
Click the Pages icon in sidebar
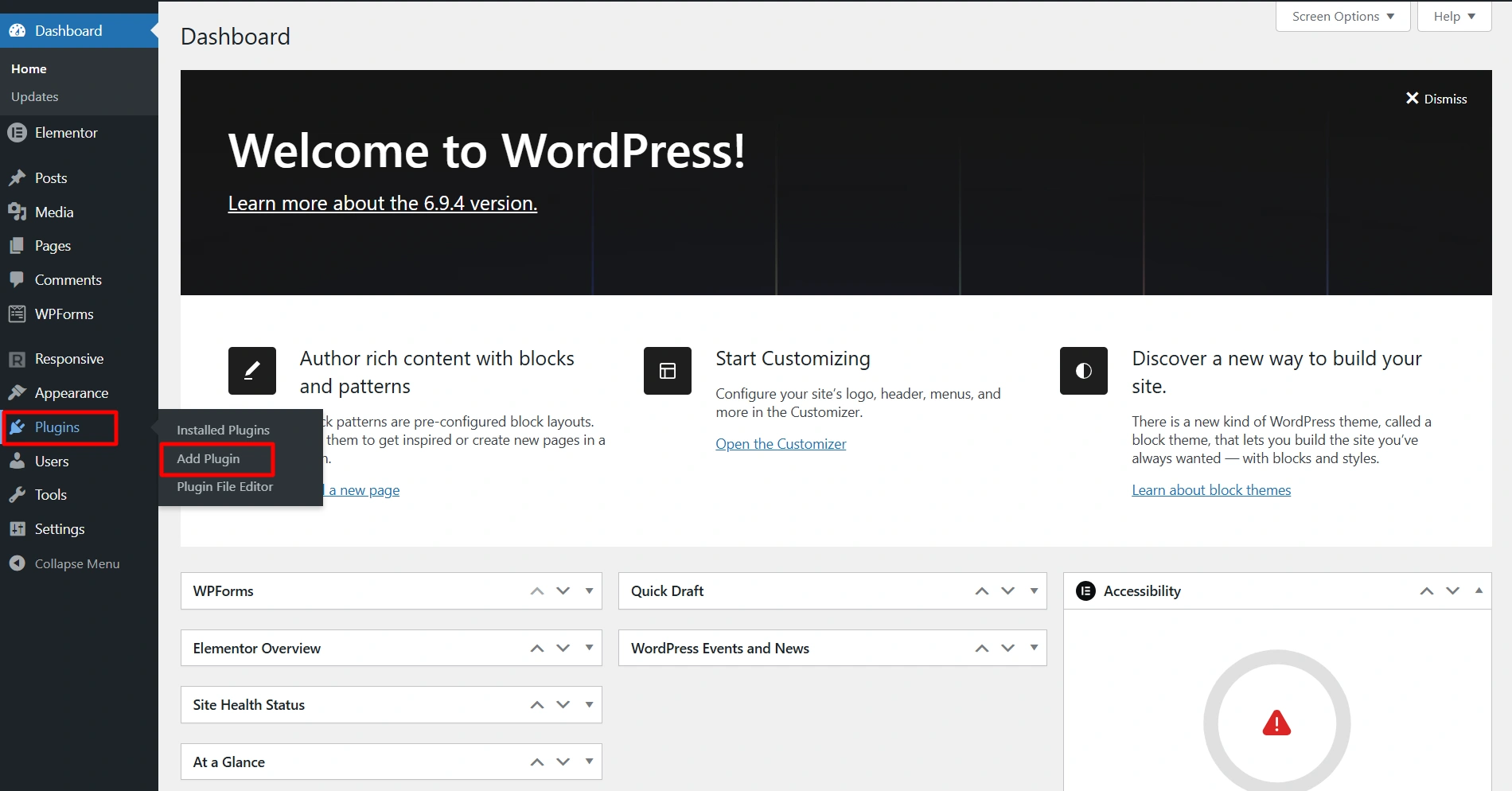(x=18, y=246)
